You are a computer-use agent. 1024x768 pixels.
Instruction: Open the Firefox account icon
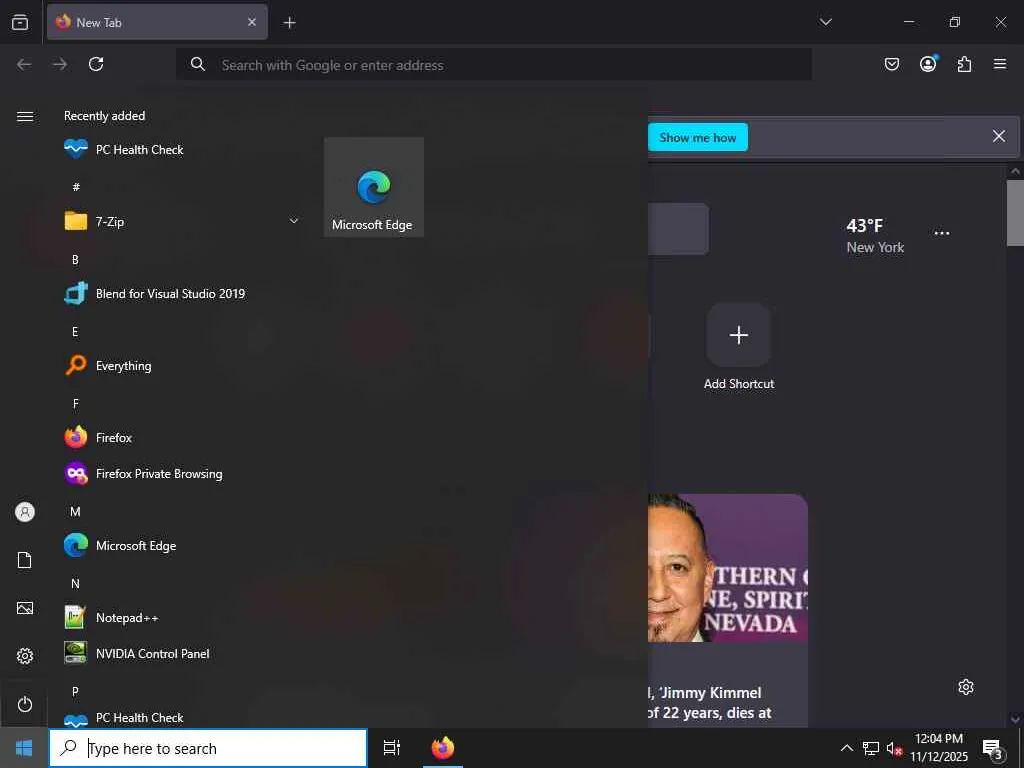(x=928, y=64)
